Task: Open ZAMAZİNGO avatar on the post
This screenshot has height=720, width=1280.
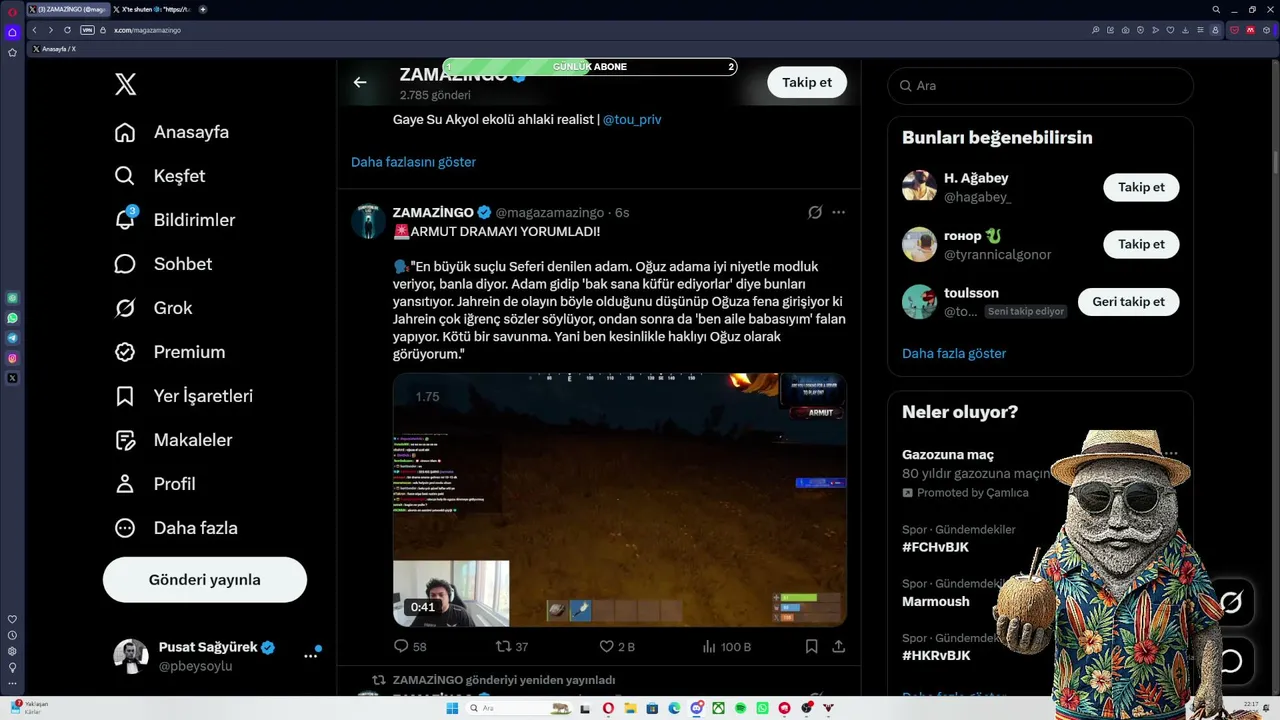Action: [368, 221]
